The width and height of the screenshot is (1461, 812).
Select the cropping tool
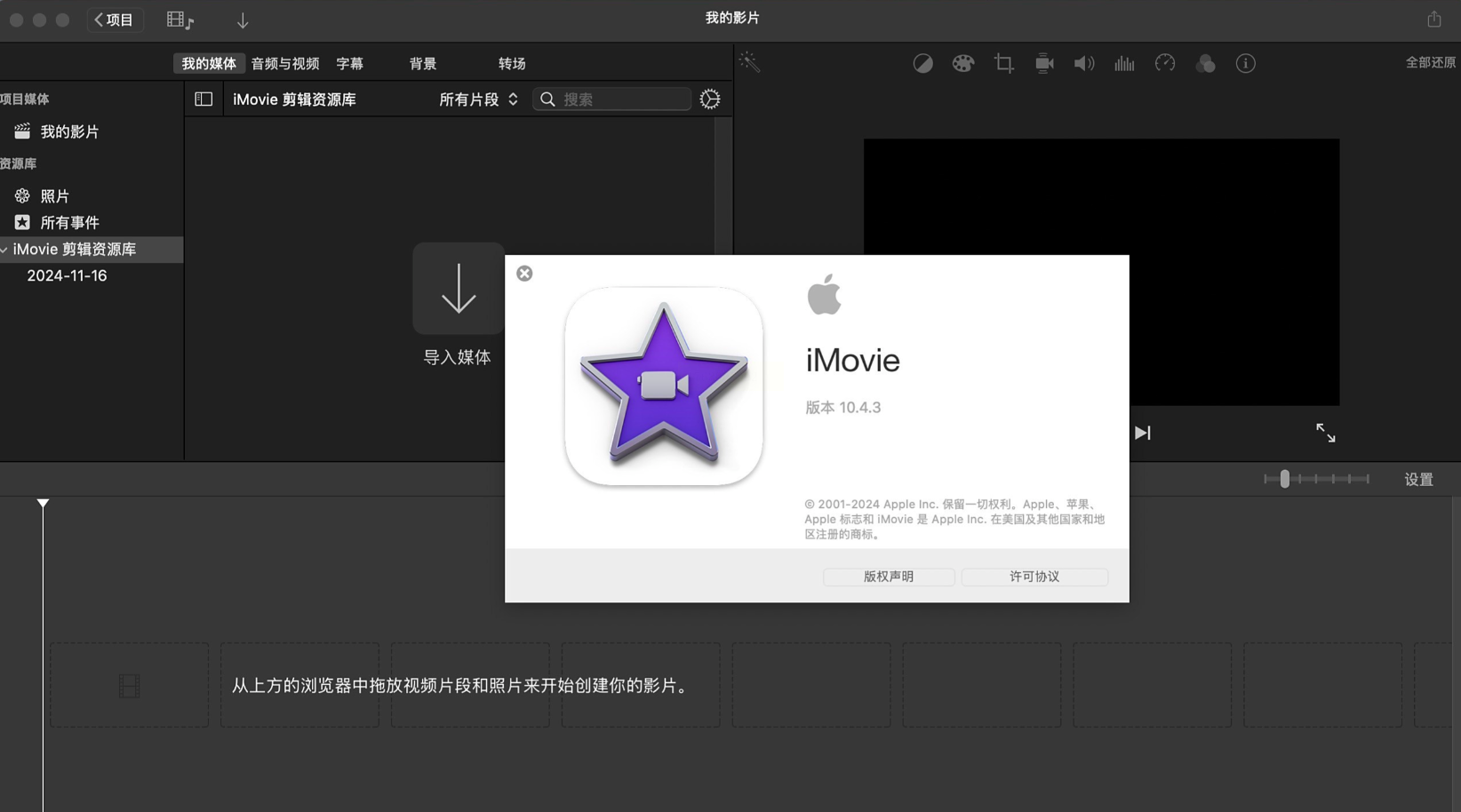click(x=1003, y=63)
